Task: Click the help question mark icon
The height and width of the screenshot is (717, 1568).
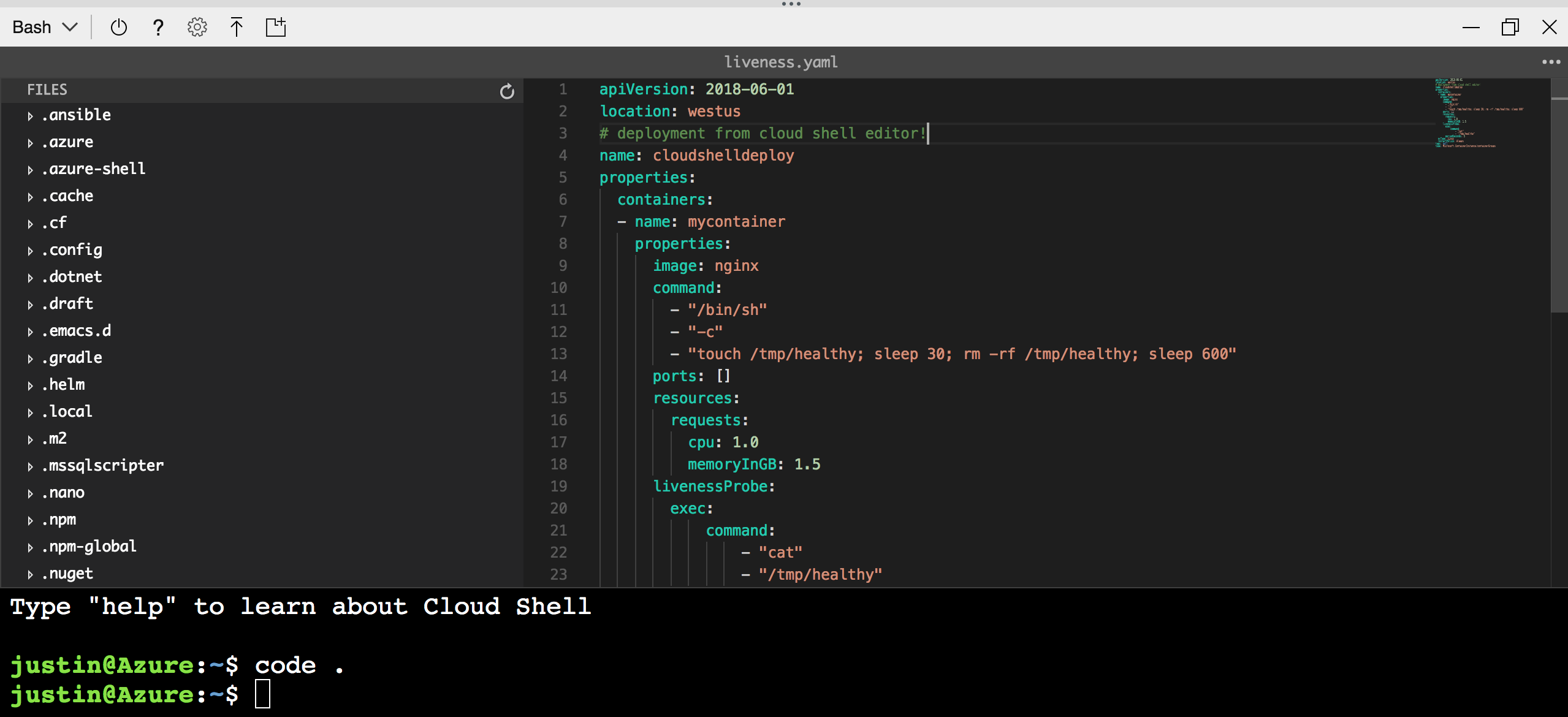Action: coord(157,27)
